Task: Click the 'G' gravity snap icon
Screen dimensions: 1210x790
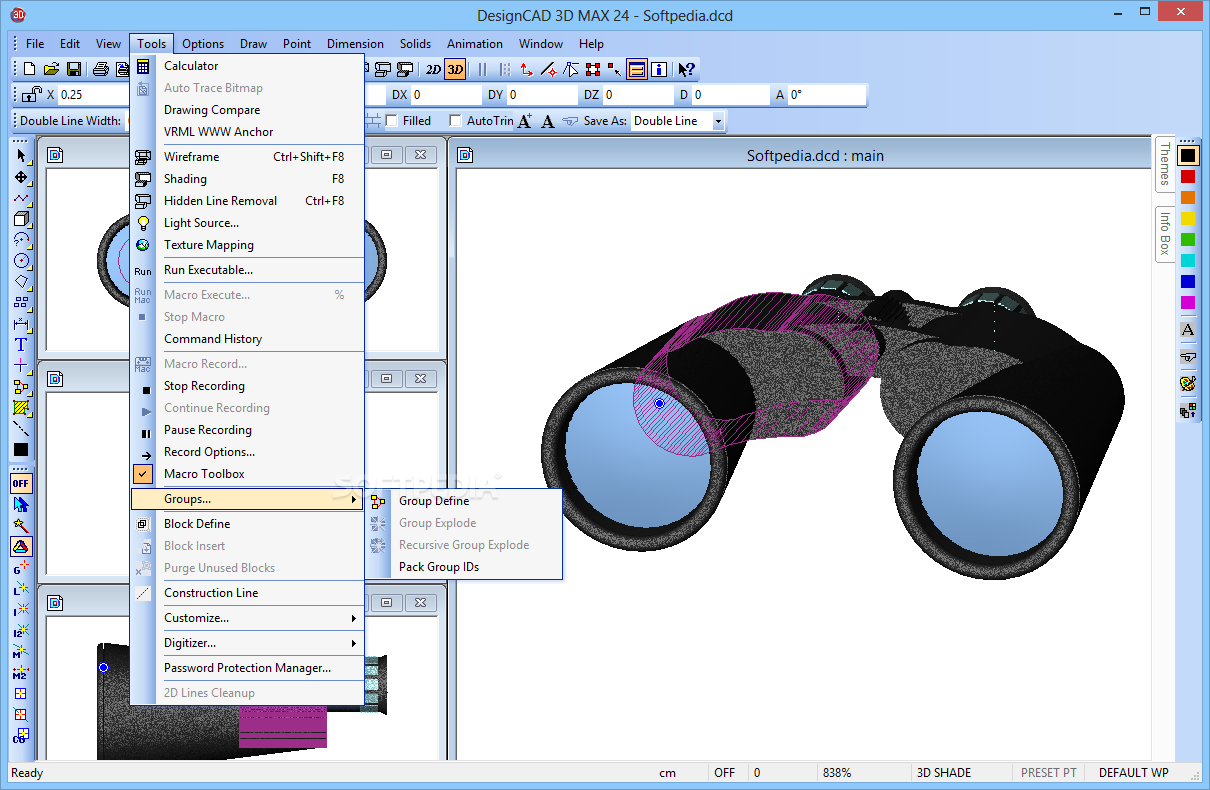Action: pos(21,567)
